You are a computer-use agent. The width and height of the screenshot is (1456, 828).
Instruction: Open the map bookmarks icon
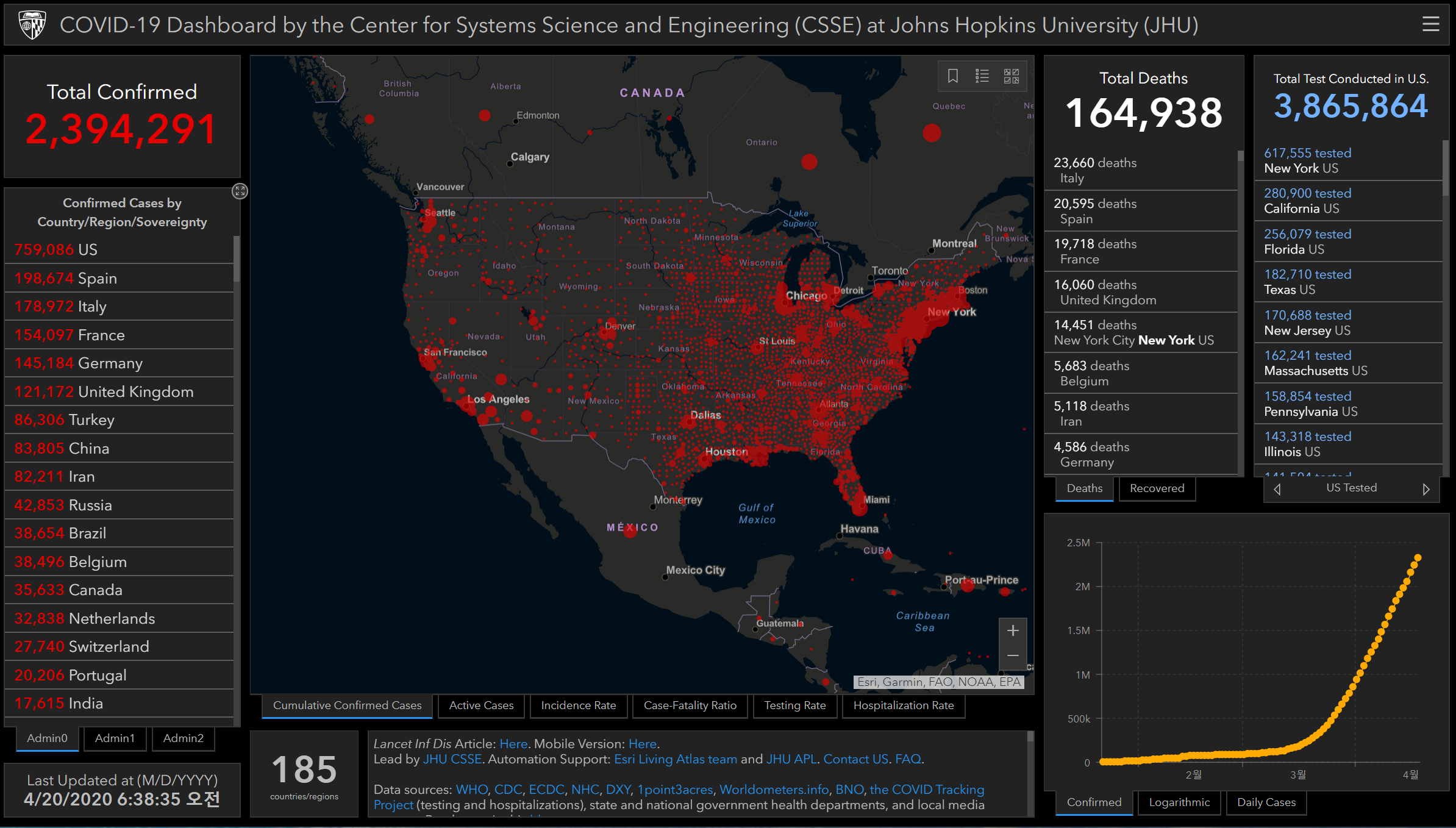pos(953,76)
